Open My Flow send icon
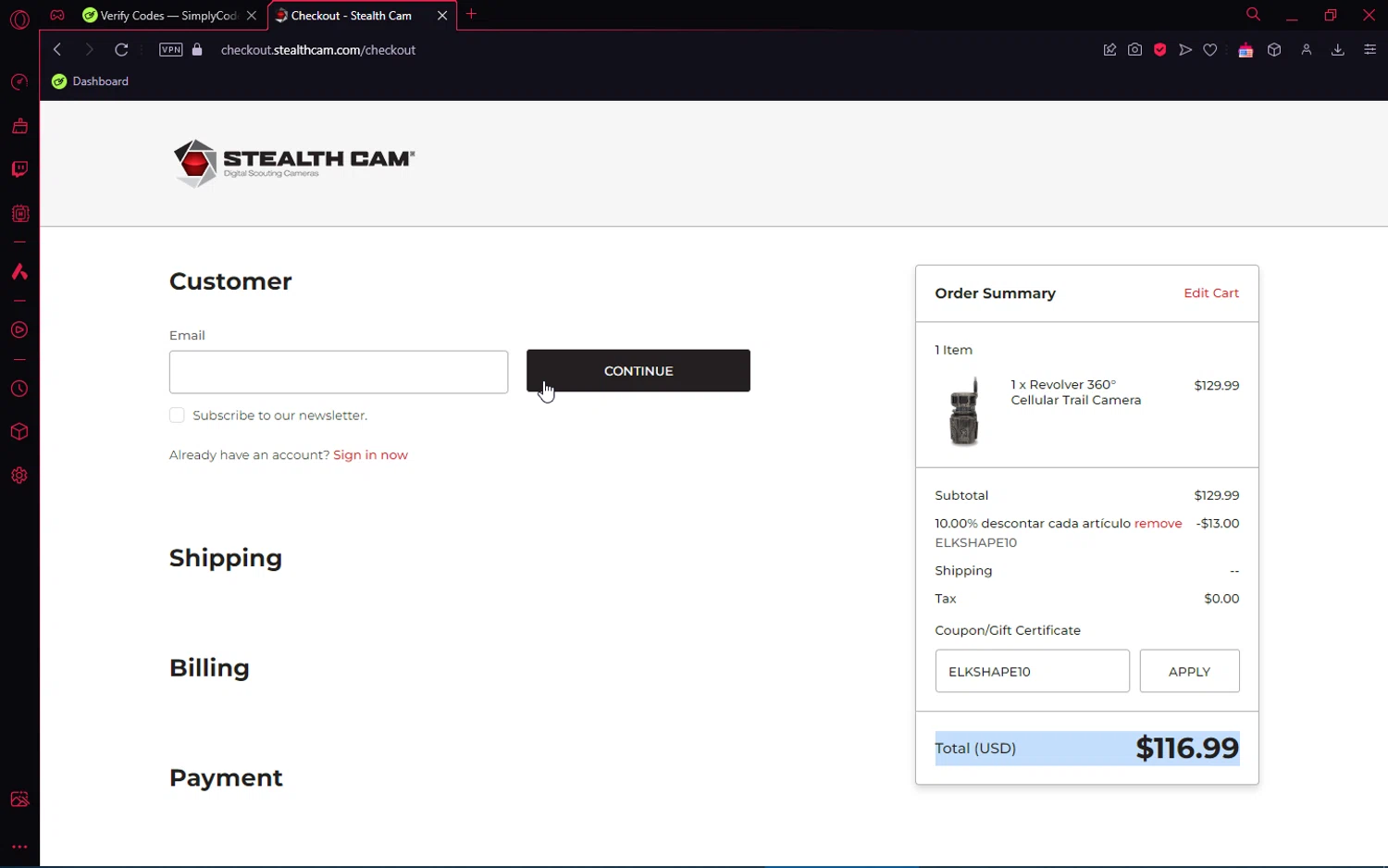Viewport: 1388px width, 868px height. click(1185, 50)
